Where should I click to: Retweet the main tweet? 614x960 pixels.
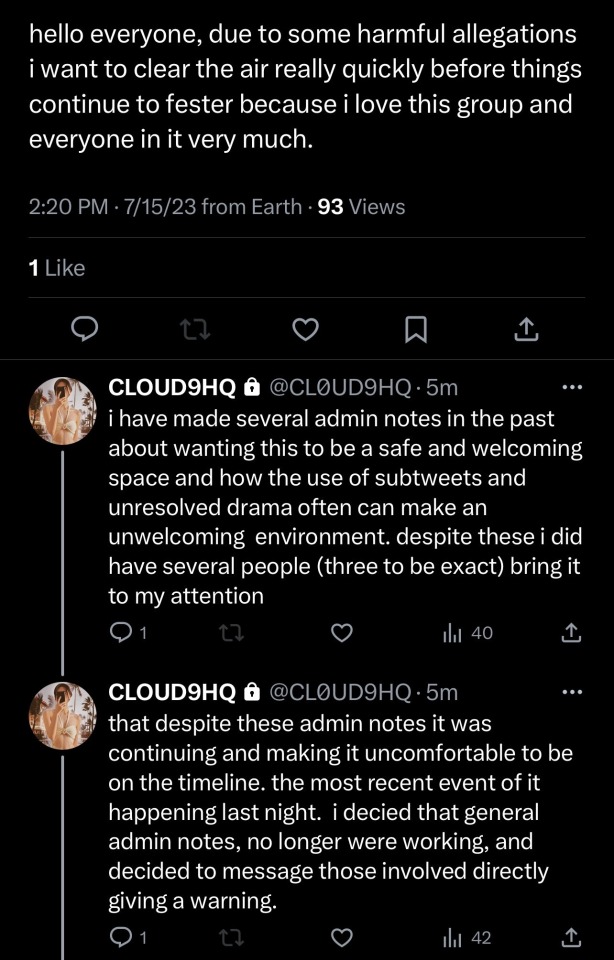[x=196, y=328]
